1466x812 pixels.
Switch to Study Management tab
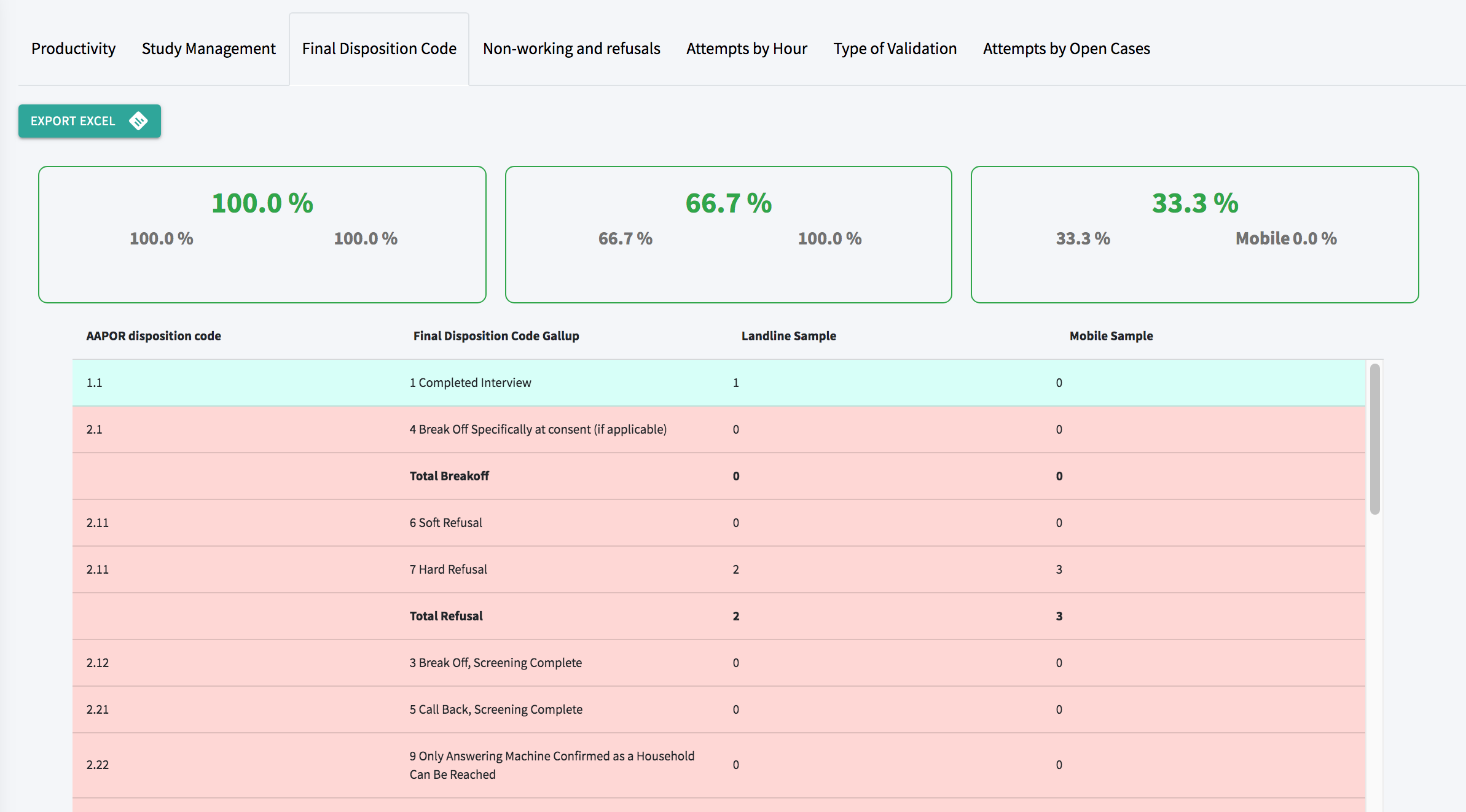tap(208, 49)
